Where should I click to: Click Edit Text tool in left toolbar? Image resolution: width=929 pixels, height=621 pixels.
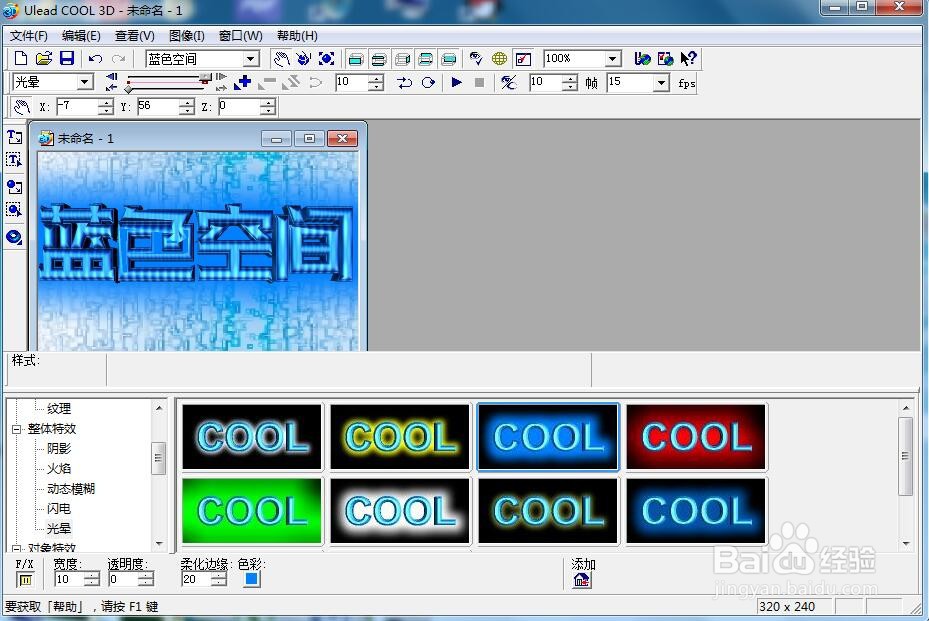coord(14,161)
